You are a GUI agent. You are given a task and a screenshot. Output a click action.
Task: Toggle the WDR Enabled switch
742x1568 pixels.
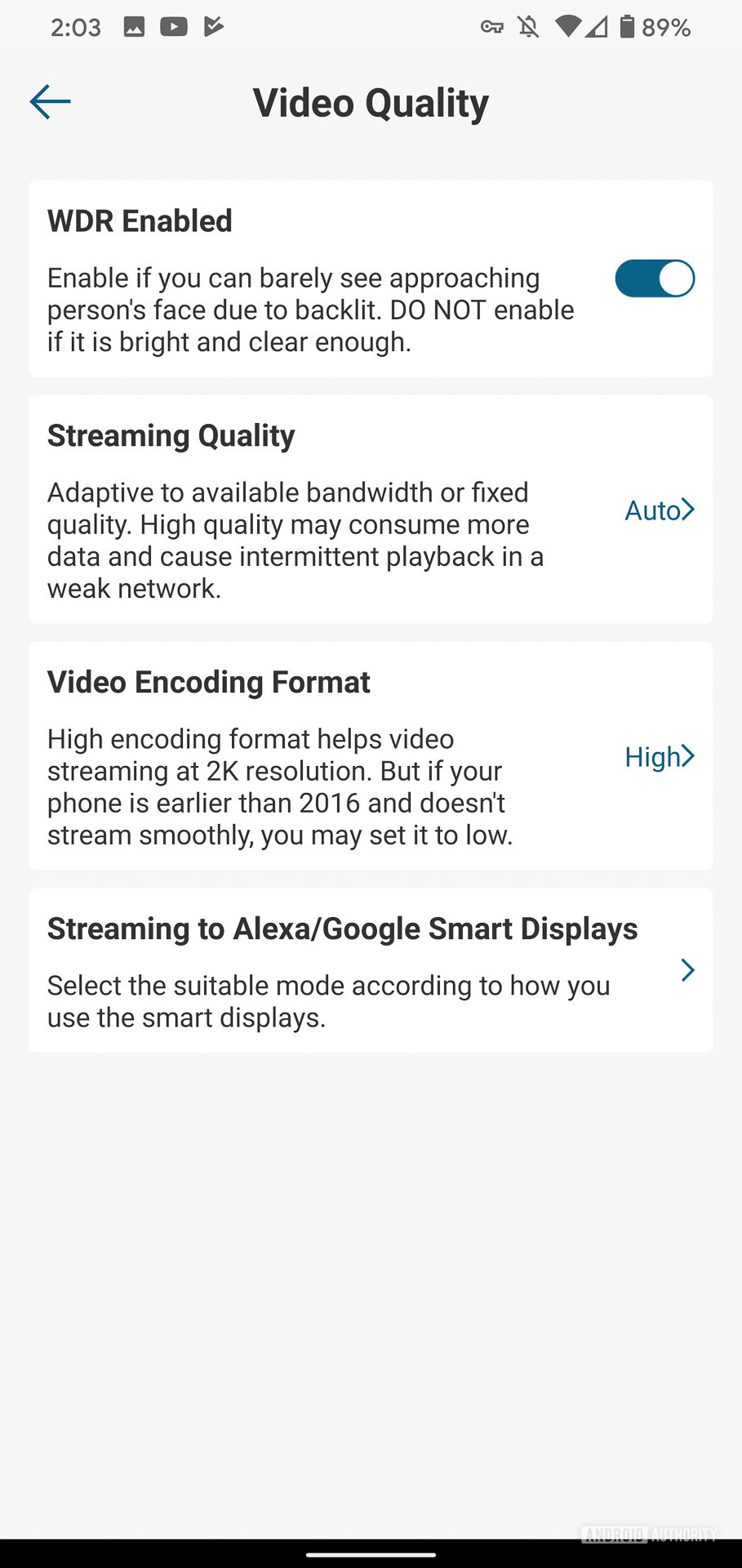coord(655,278)
